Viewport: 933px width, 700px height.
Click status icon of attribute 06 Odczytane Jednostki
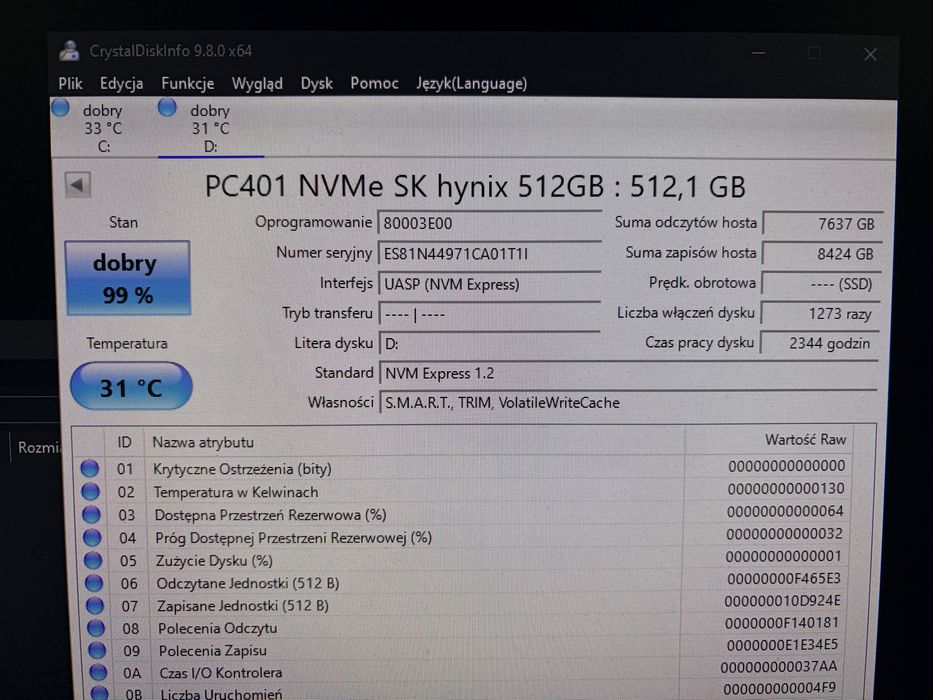click(x=94, y=583)
